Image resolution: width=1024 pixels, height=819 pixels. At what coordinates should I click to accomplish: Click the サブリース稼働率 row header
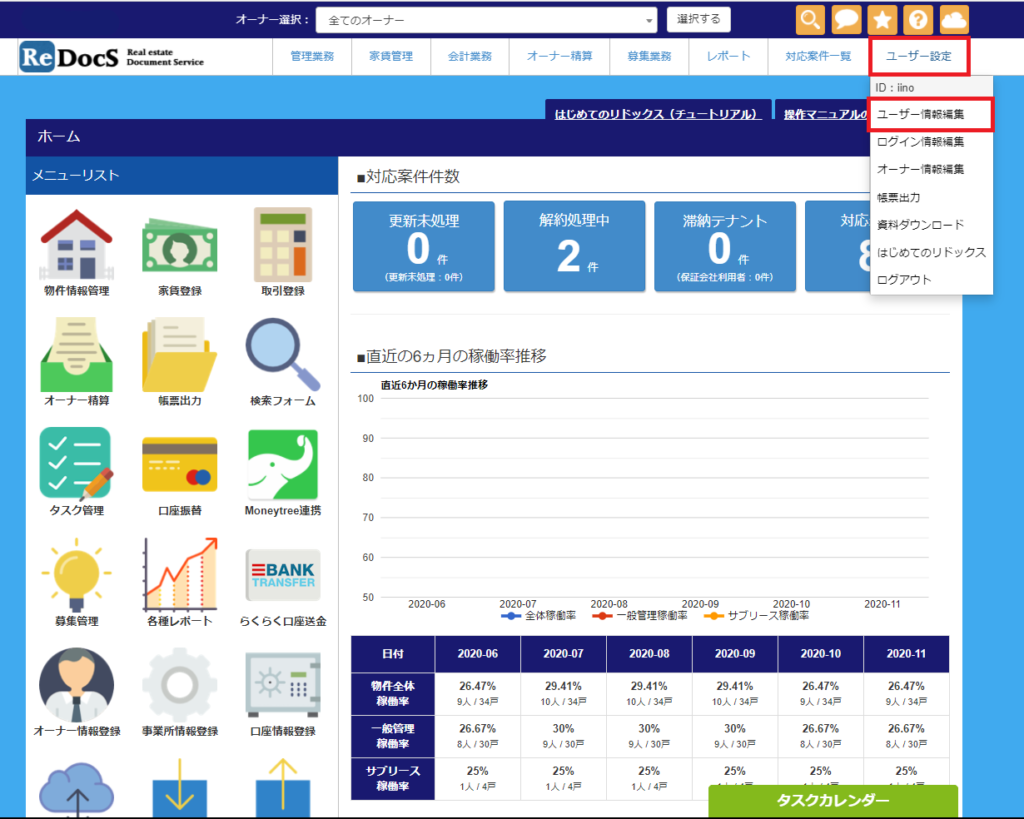tap(392, 779)
